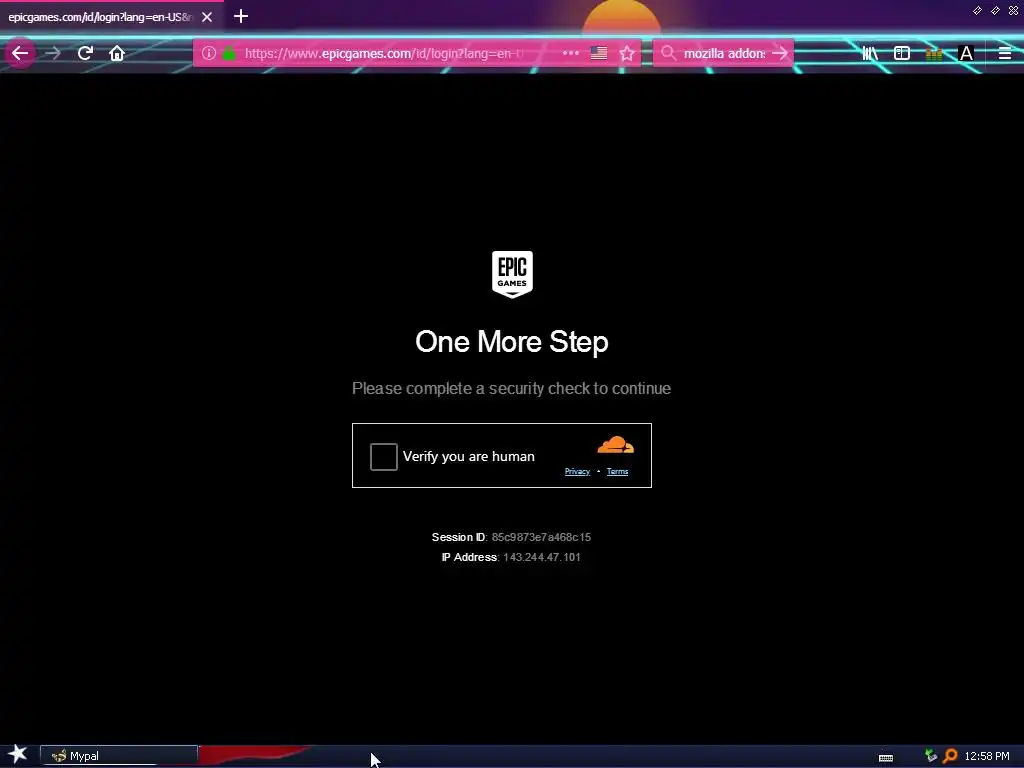Go back with the browser back arrow
This screenshot has height=768, width=1024.
pos(20,53)
